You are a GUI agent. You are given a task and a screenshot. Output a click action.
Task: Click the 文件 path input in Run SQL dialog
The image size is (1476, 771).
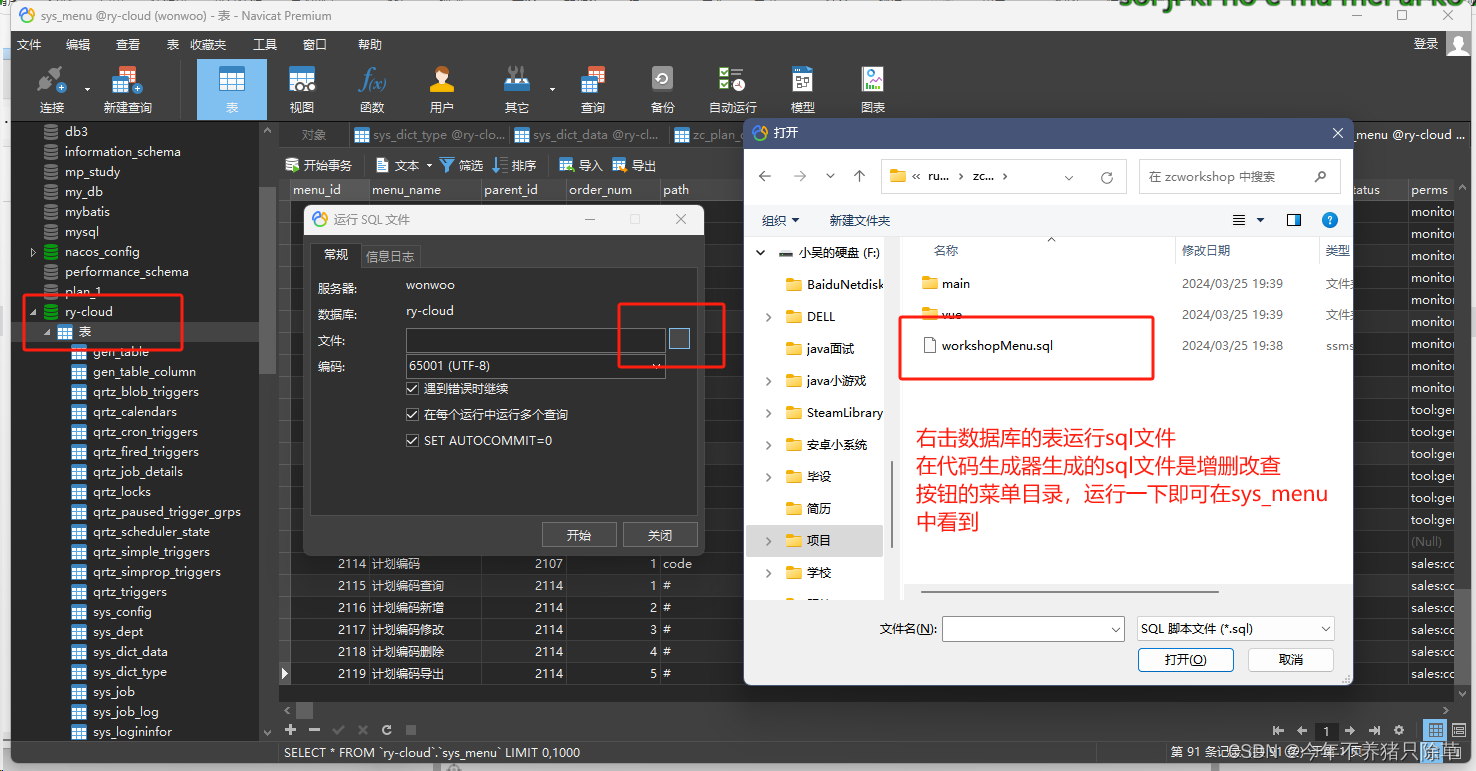coord(535,340)
